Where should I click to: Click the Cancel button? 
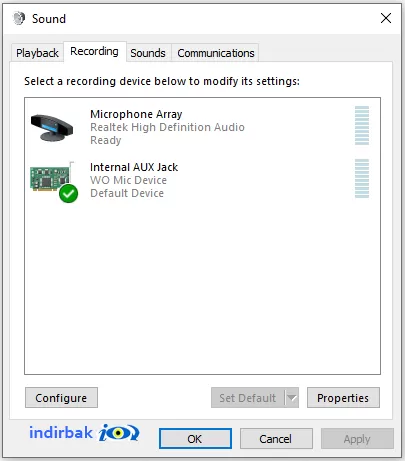pos(276,439)
